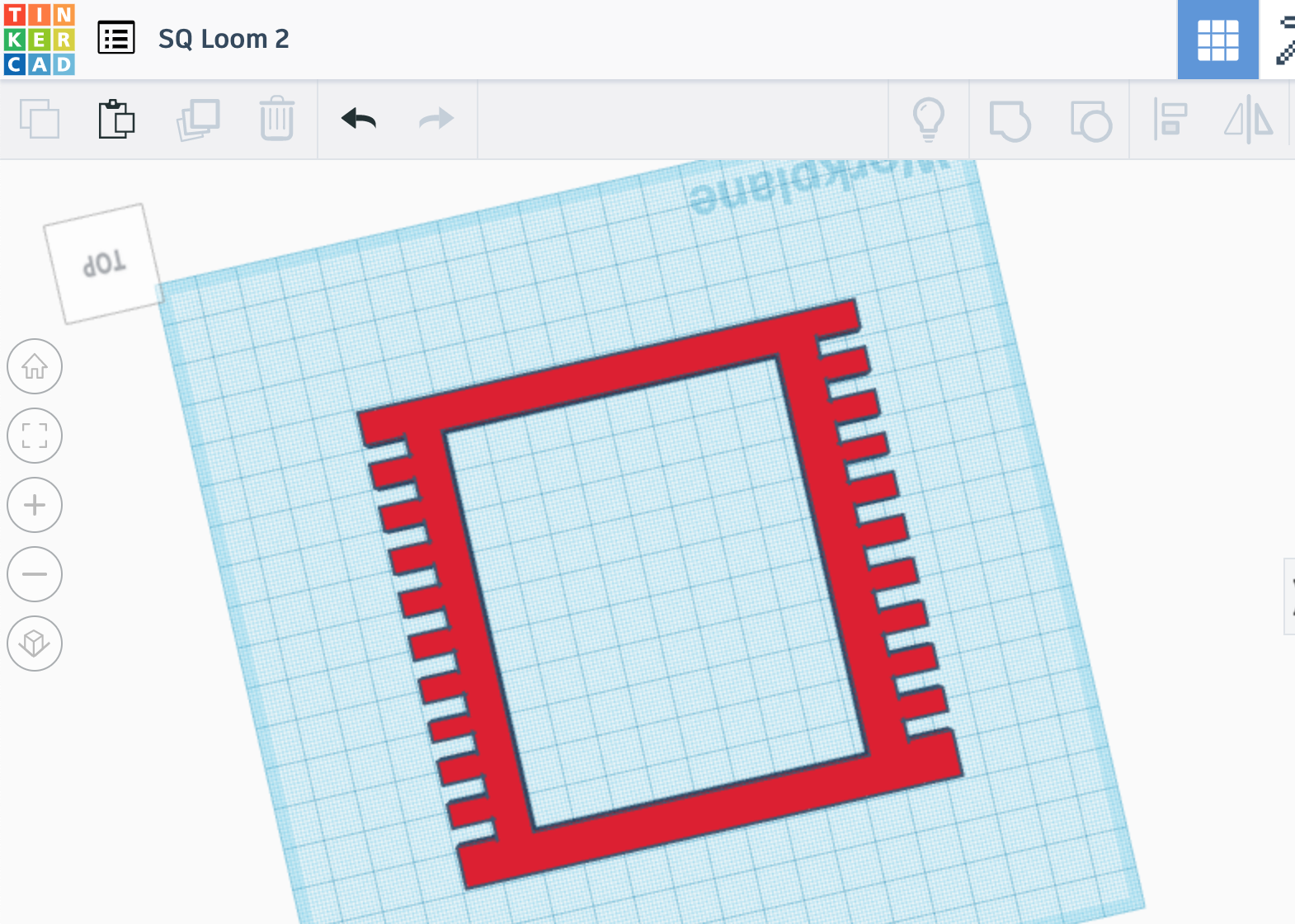Open the Tinkercad logo home link
The height and width of the screenshot is (924, 1295).
40,39
